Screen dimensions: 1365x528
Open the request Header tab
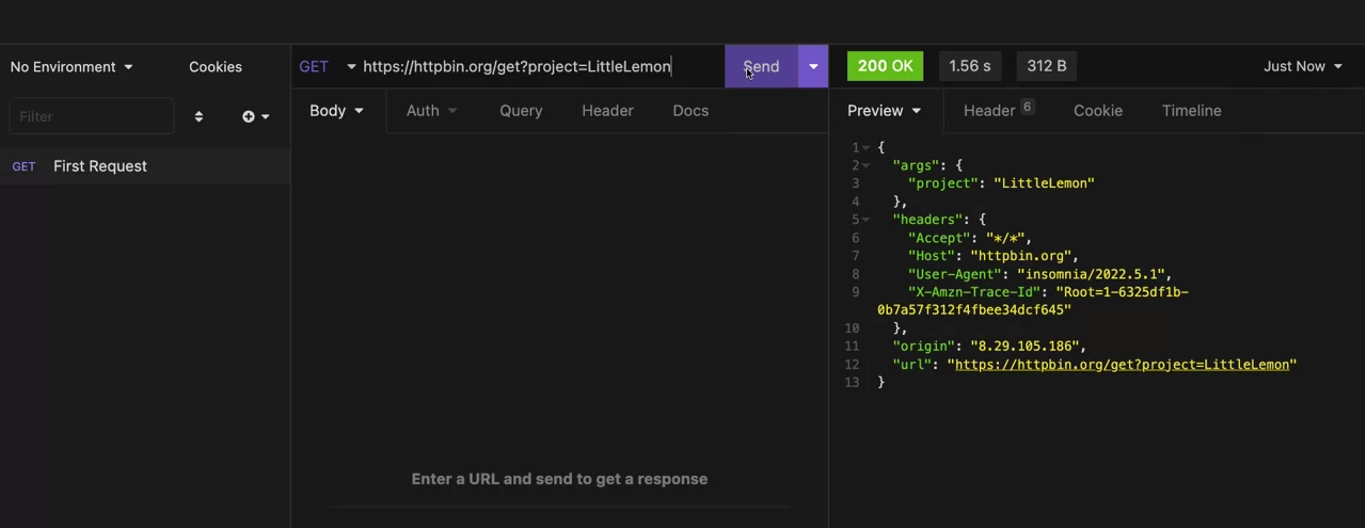(607, 111)
